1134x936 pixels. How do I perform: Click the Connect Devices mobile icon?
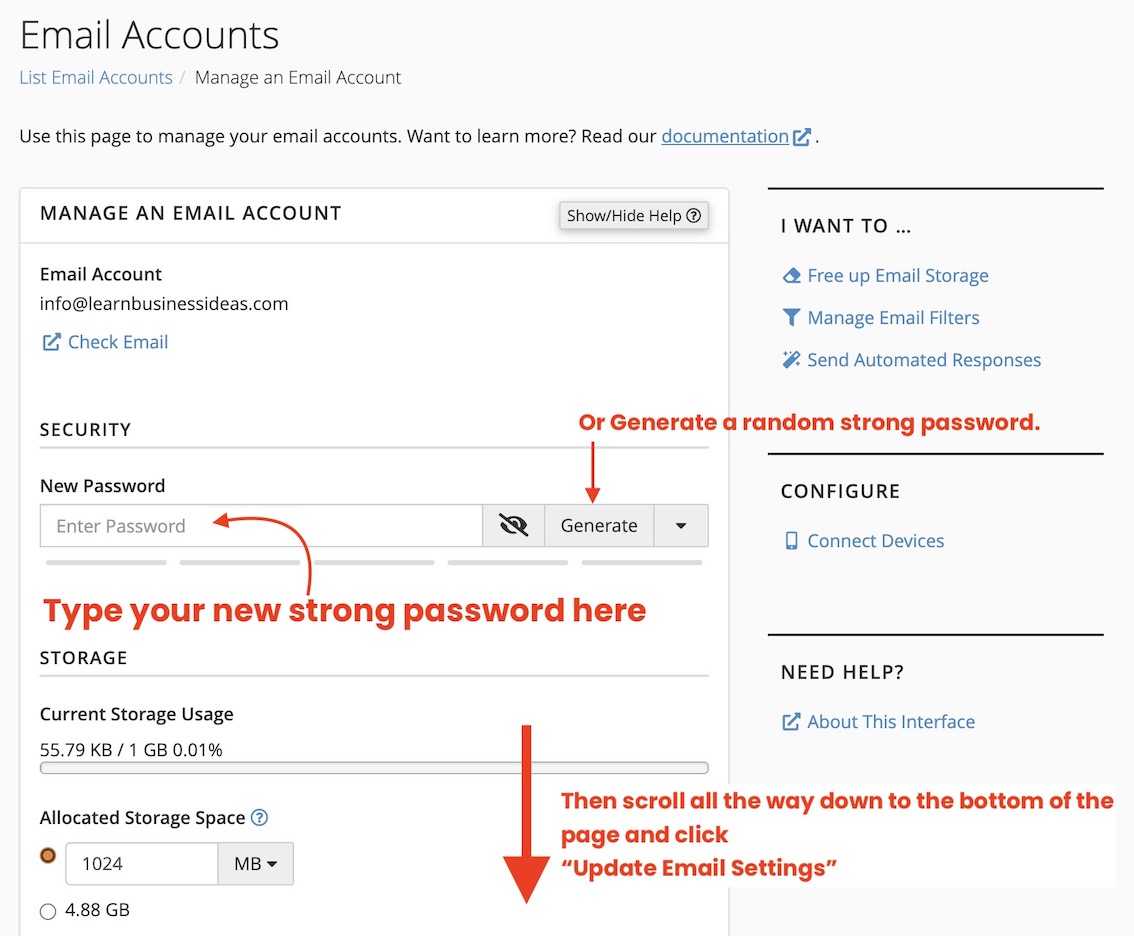pos(792,540)
